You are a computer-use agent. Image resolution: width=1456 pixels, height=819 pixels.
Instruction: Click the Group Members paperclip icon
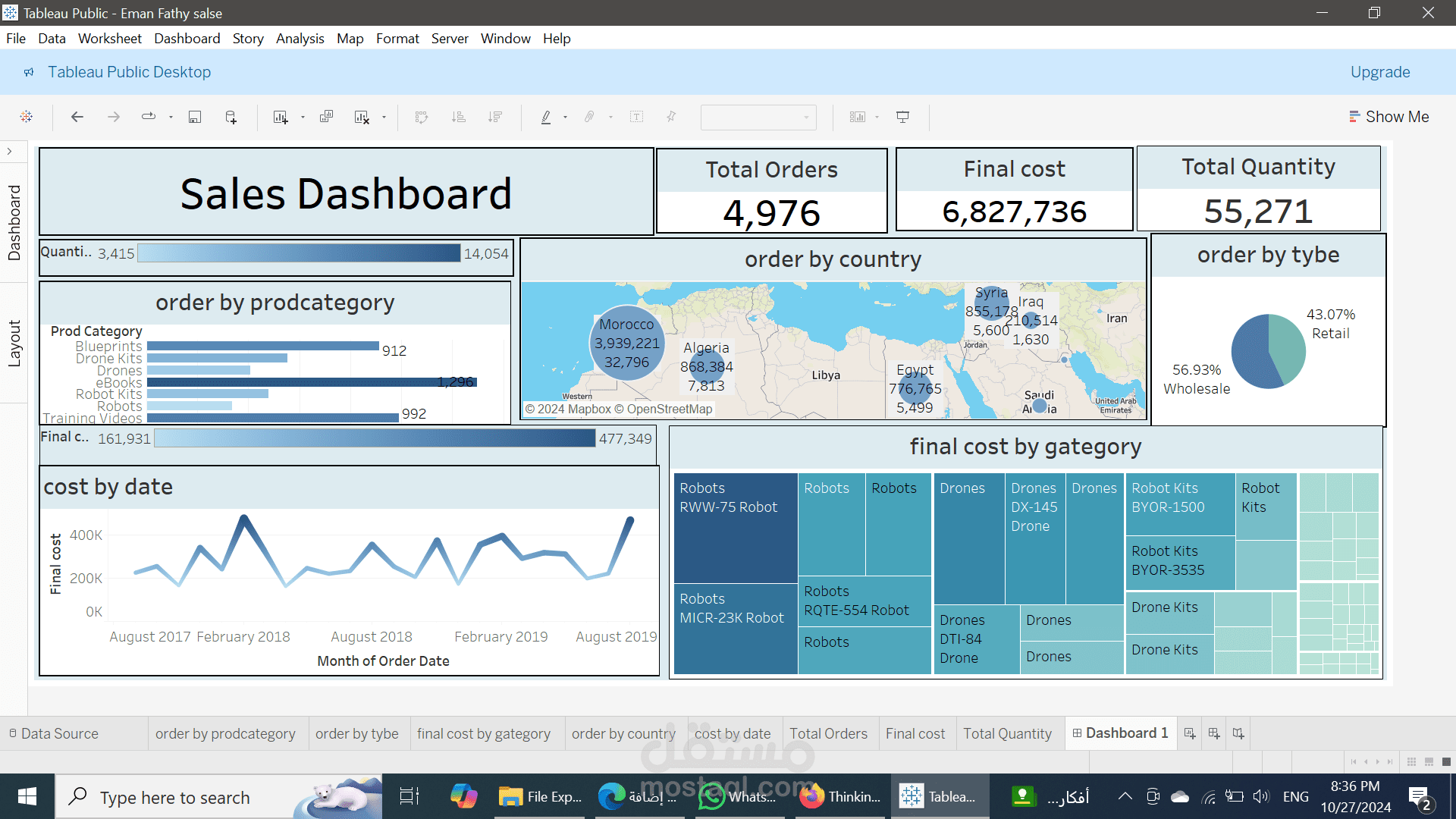pos(589,117)
